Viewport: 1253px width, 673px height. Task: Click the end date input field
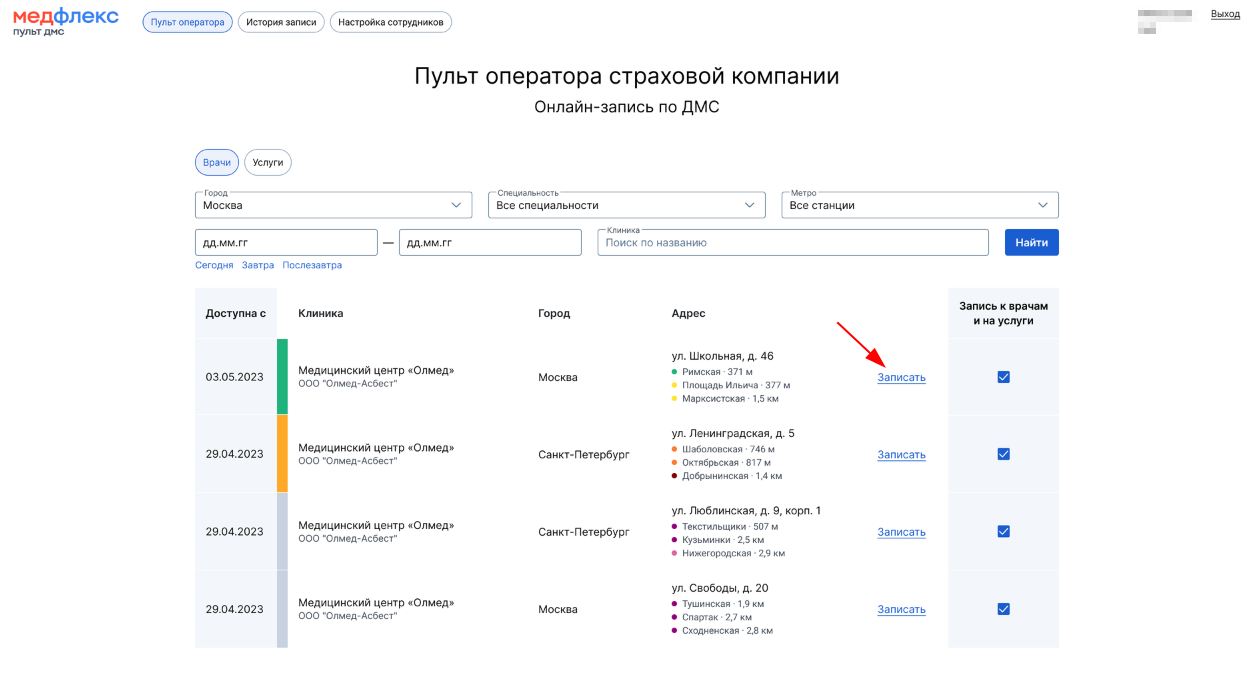[489, 243]
